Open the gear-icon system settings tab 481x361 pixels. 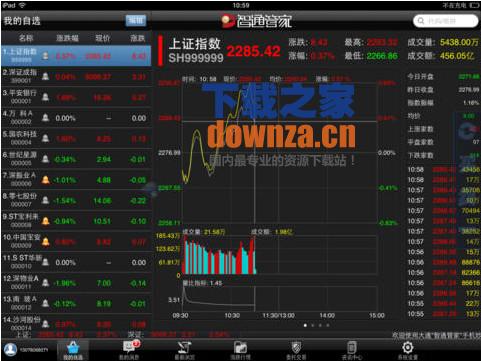407,350
